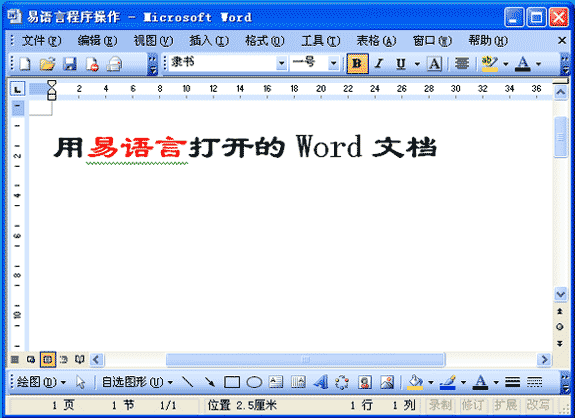
Task: Open font color dropdown in formatting toolbar
Action: tap(538, 64)
